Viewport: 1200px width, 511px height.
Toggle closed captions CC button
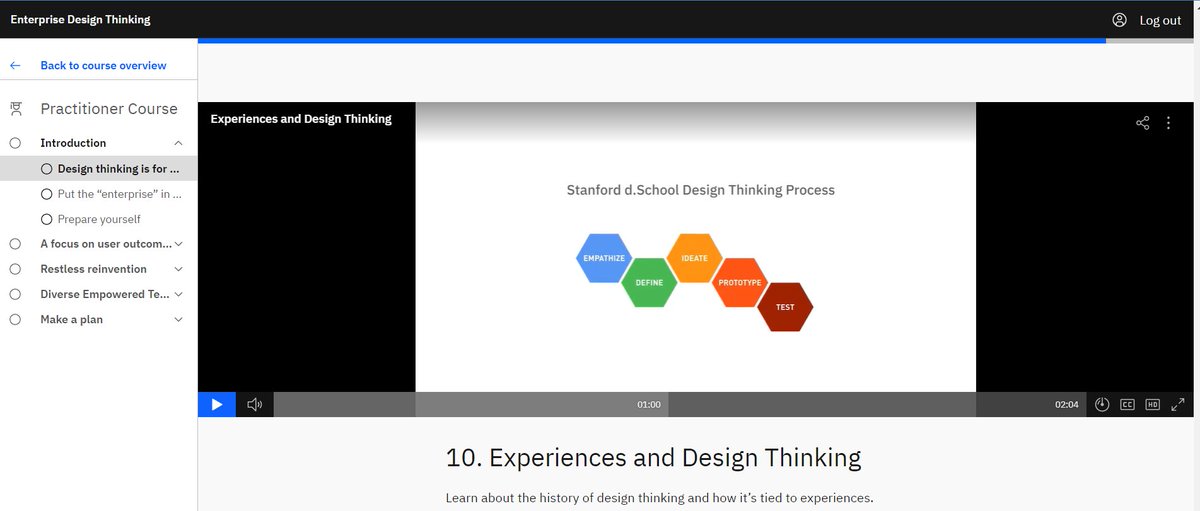click(1127, 404)
